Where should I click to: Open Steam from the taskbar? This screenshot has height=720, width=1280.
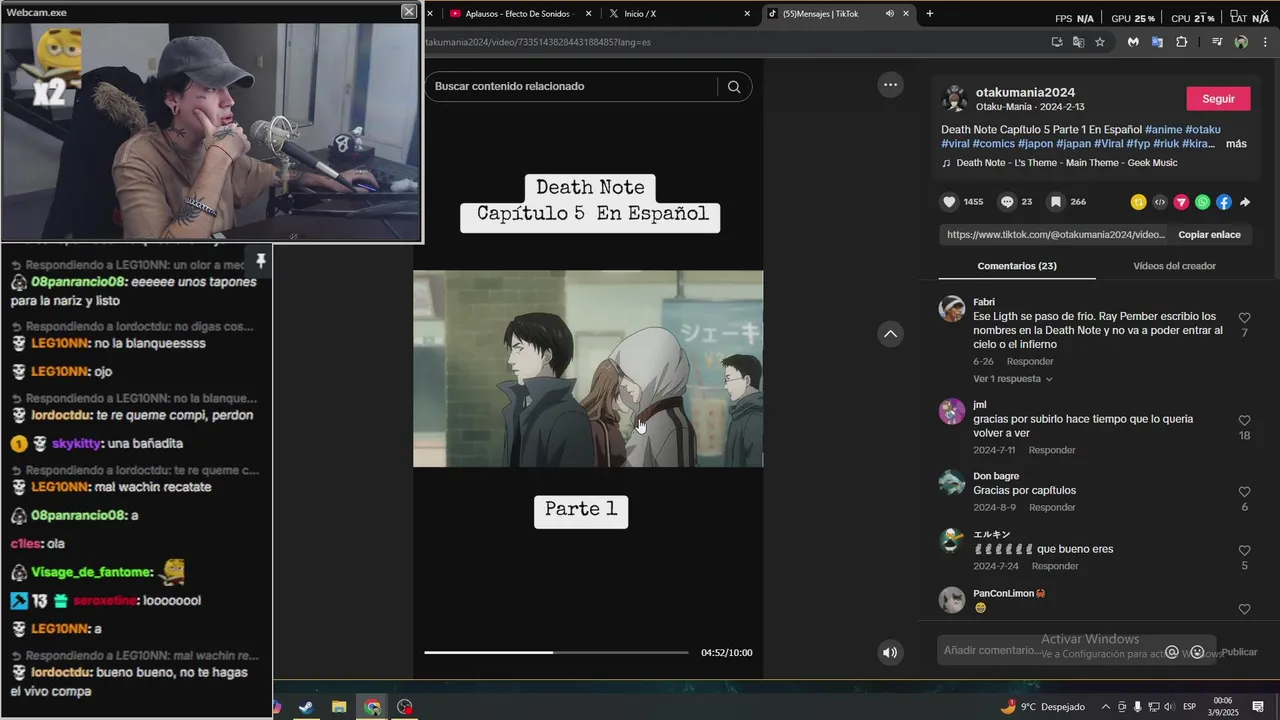tap(306, 707)
